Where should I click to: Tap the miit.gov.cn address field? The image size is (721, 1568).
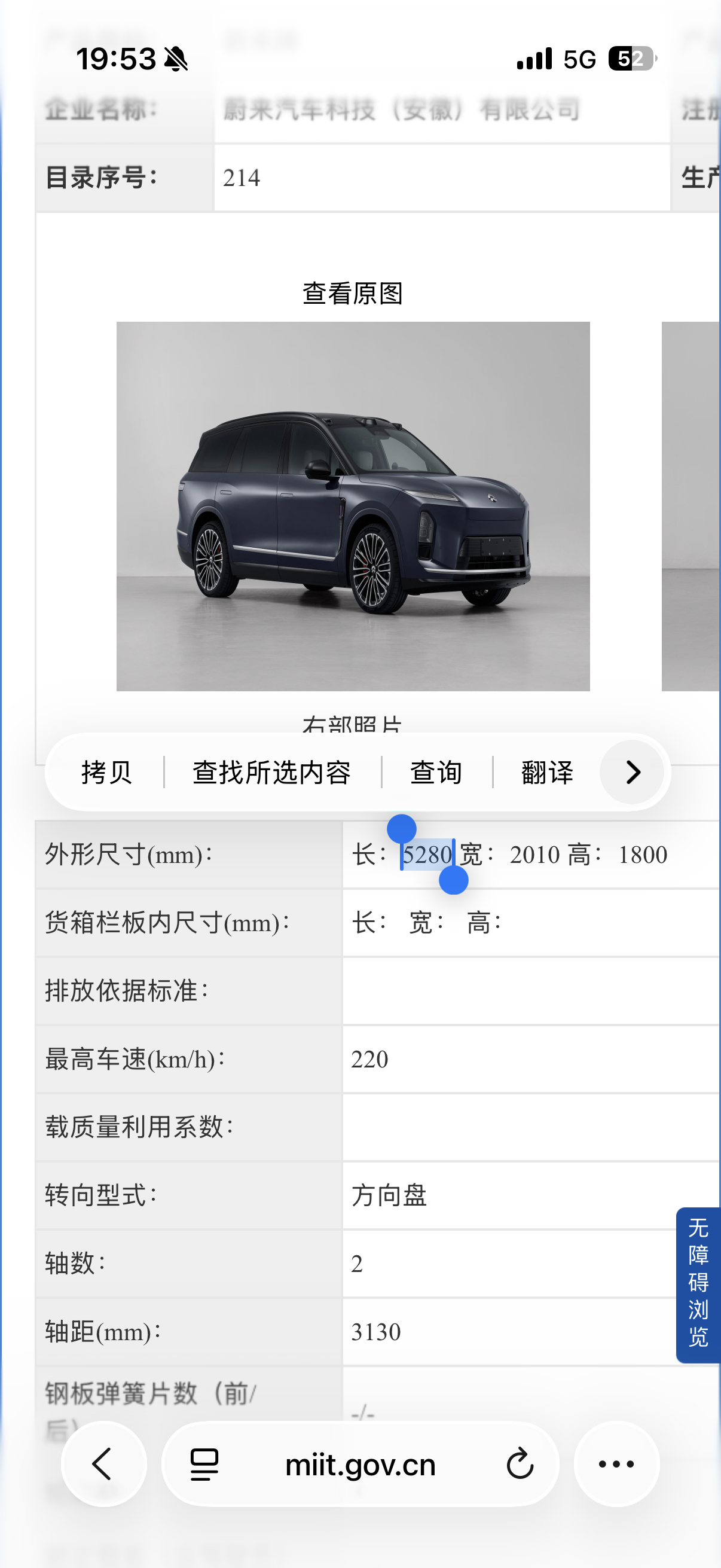pyautogui.click(x=360, y=1464)
